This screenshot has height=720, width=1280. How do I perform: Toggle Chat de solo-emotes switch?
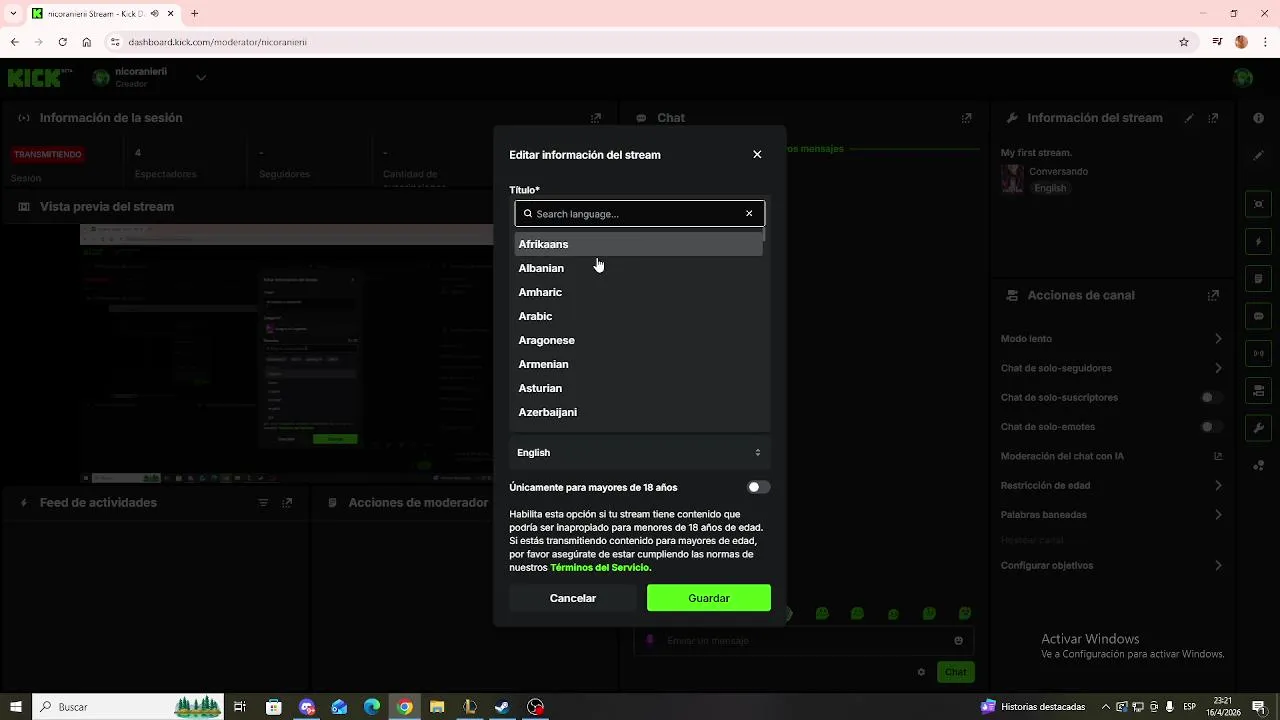pos(1211,427)
